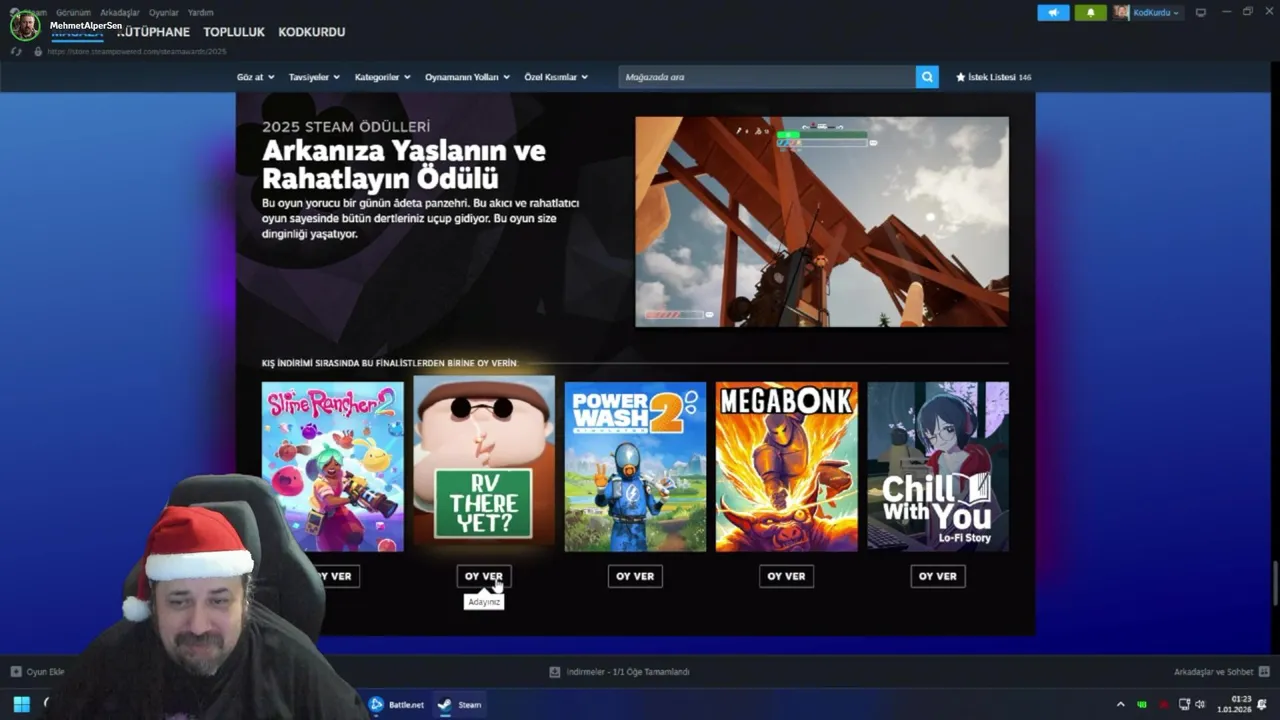
Task: Switch to the TOPLULUK tab
Action: click(x=234, y=32)
